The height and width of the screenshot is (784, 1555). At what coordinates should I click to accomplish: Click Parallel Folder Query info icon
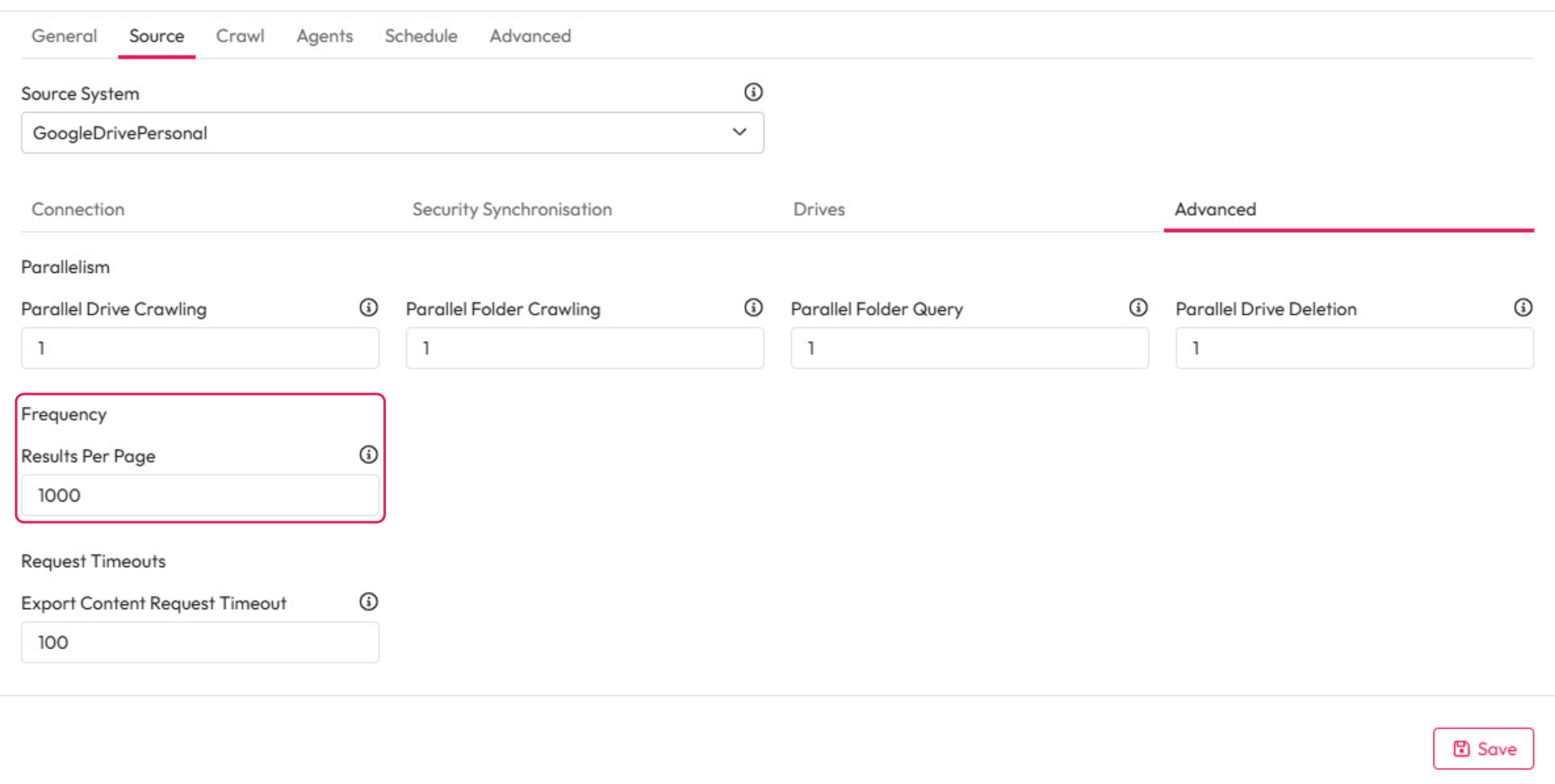pyautogui.click(x=1138, y=308)
